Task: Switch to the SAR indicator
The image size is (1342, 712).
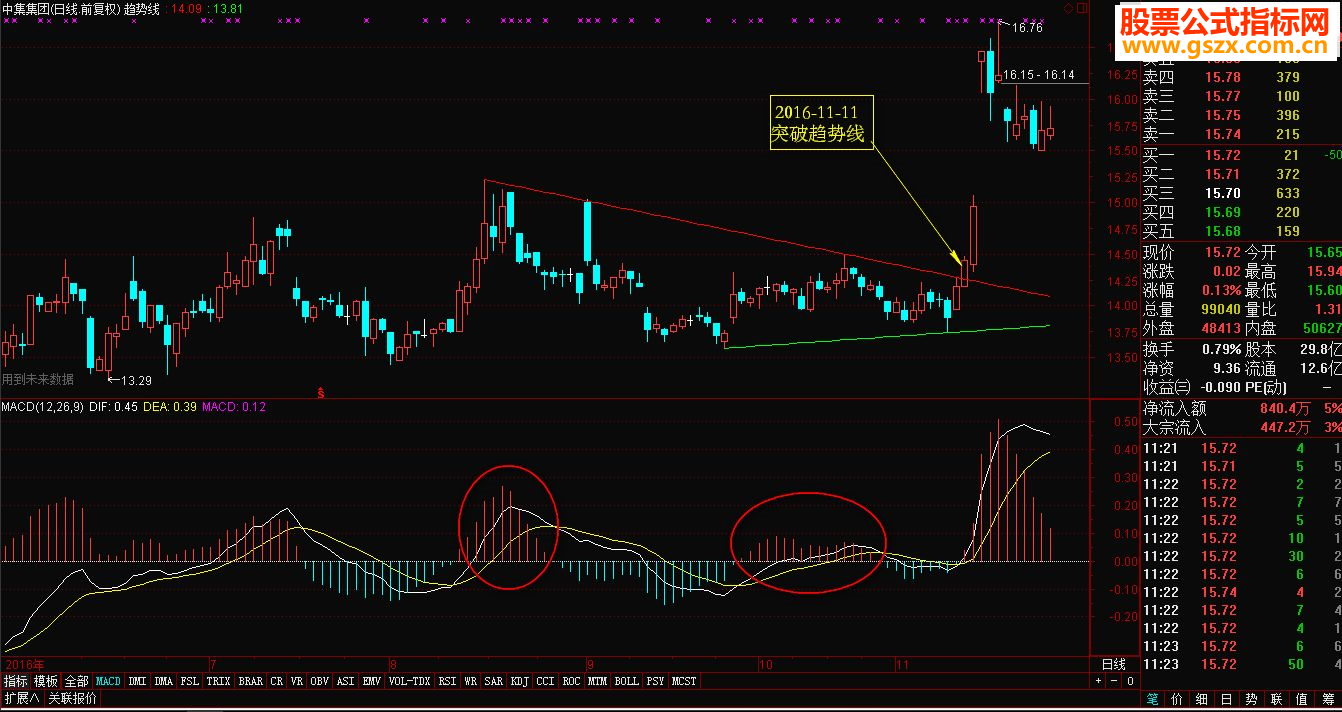Action: (x=494, y=681)
